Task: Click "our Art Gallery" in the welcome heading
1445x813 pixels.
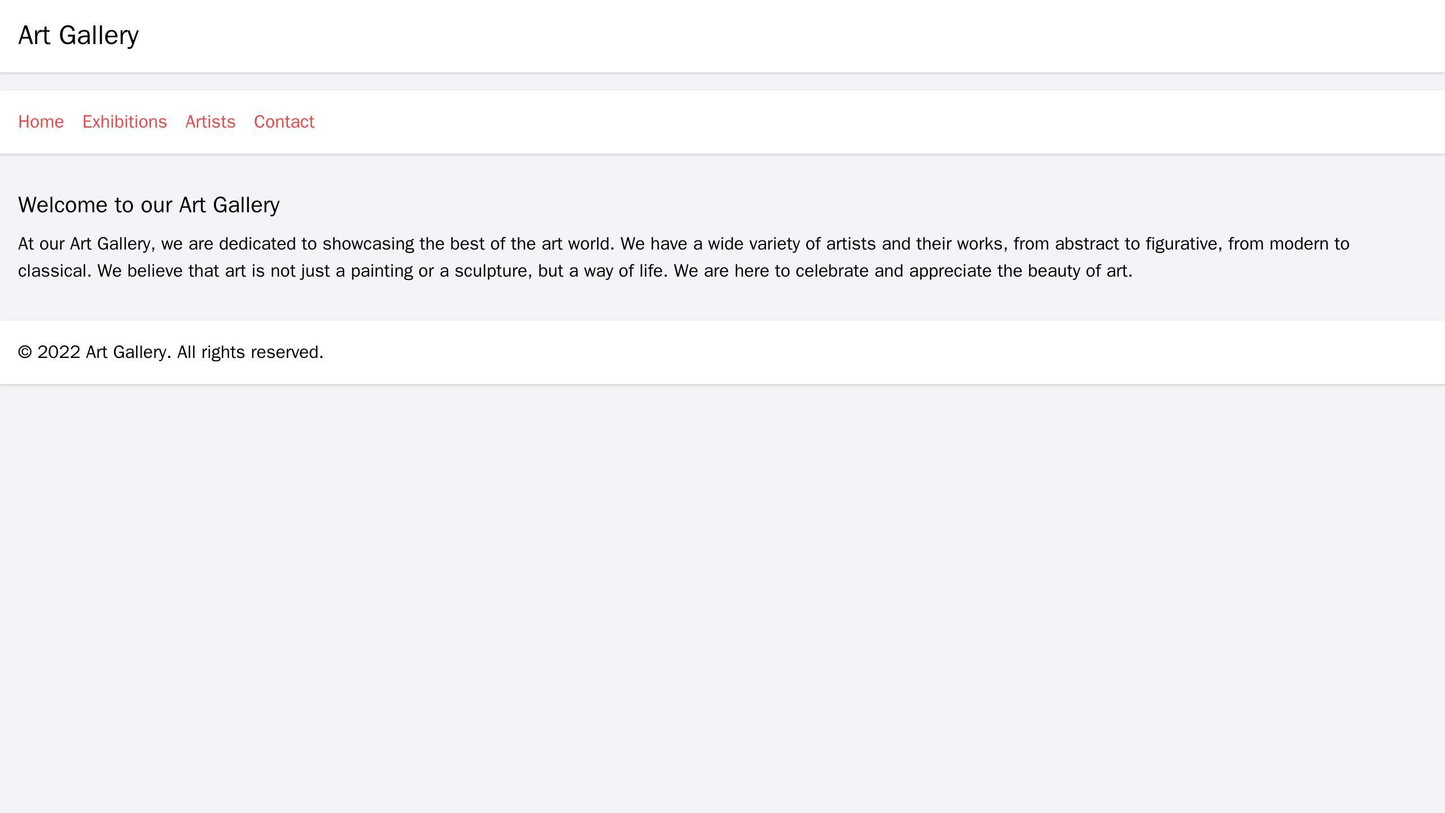Action: [x=209, y=205]
